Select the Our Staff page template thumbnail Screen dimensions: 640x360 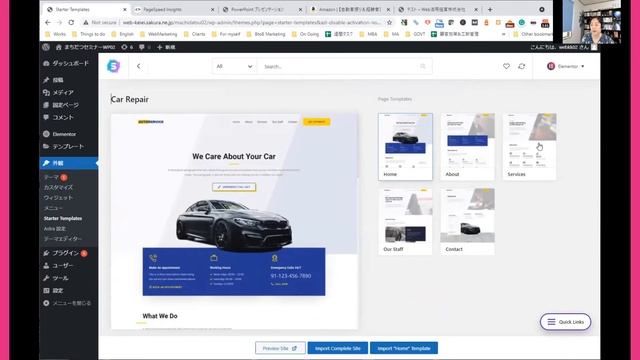405,222
